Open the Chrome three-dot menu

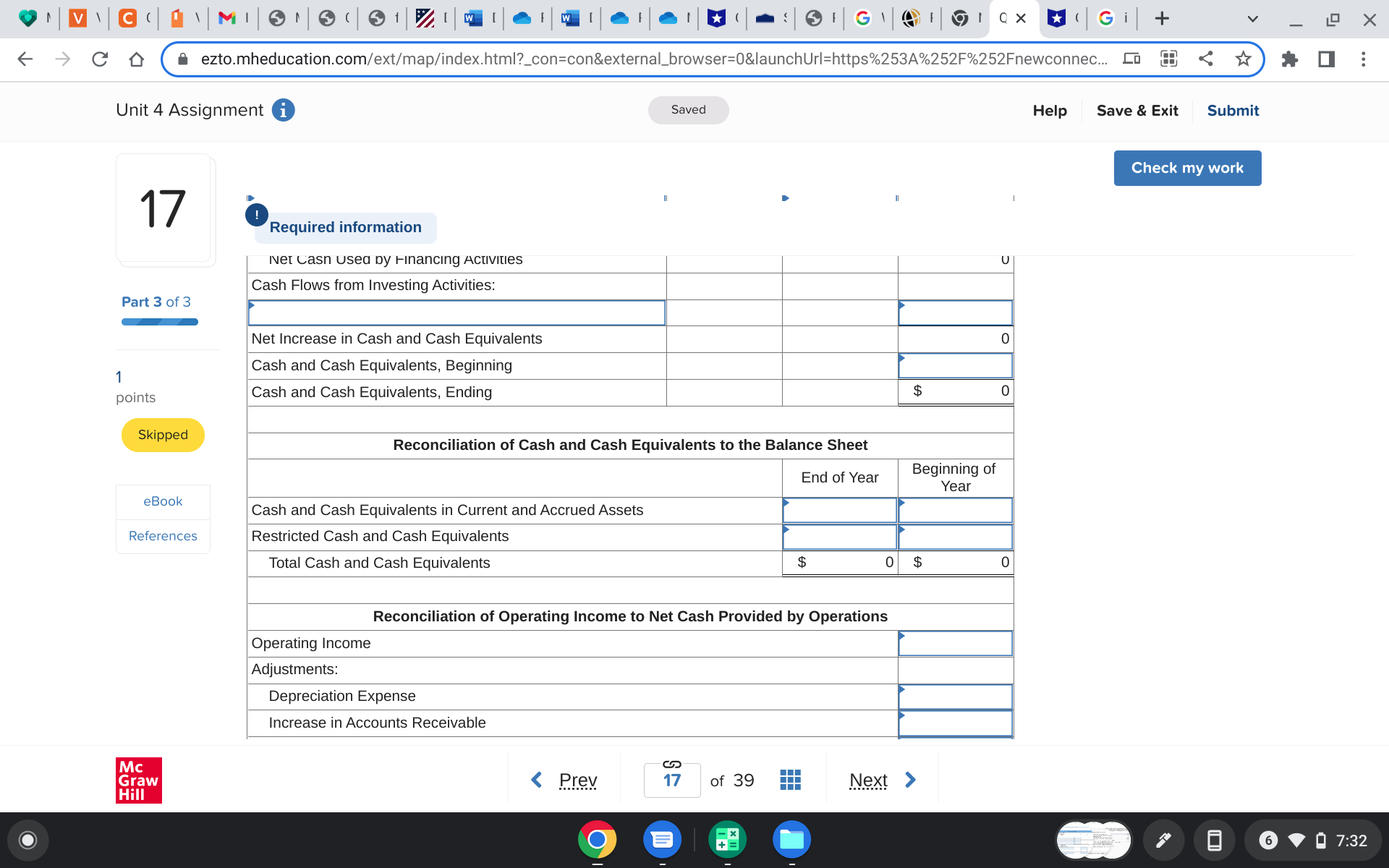tap(1363, 59)
